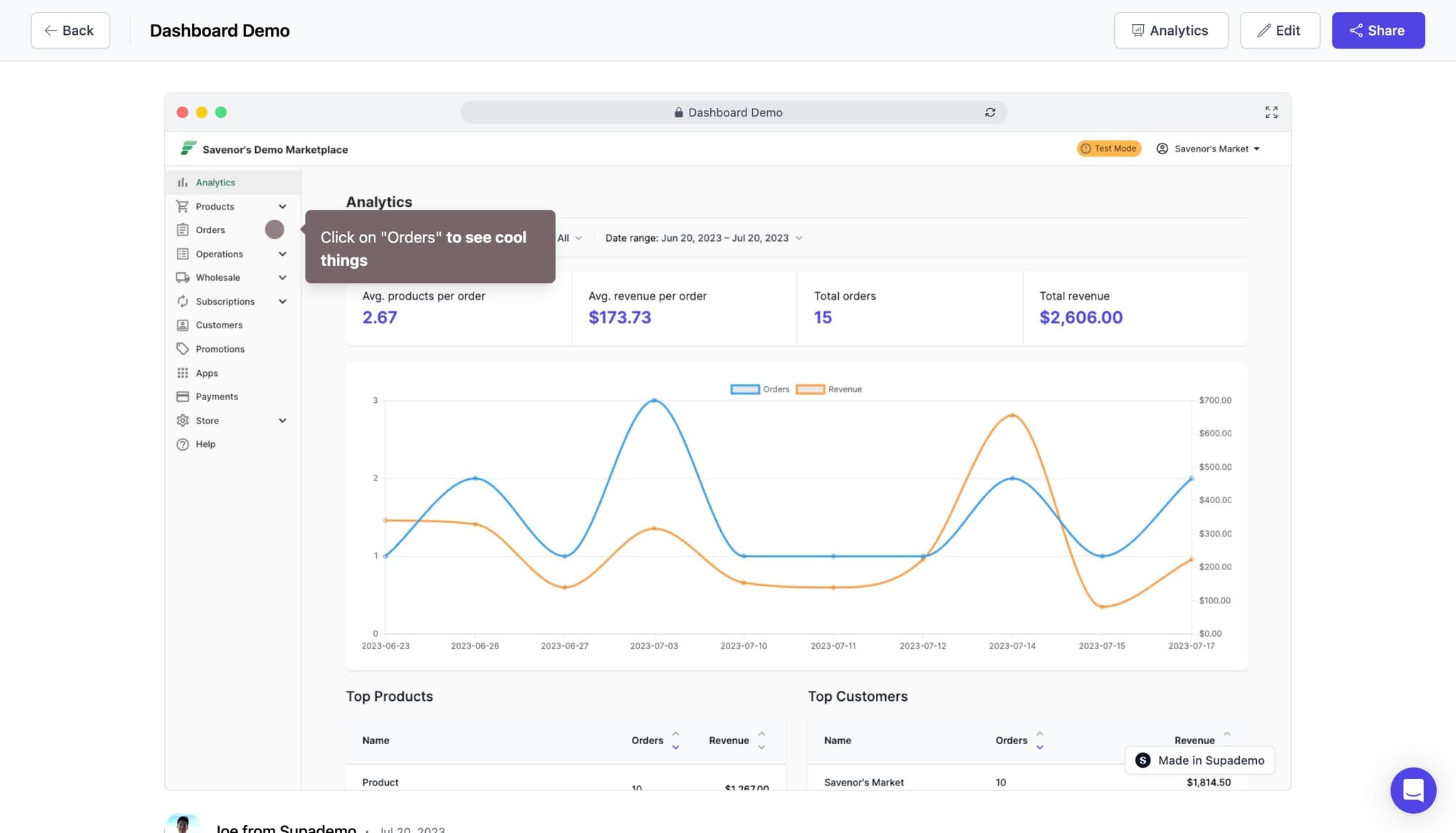
Task: Toggle the Orders series in chart legend
Action: point(759,389)
